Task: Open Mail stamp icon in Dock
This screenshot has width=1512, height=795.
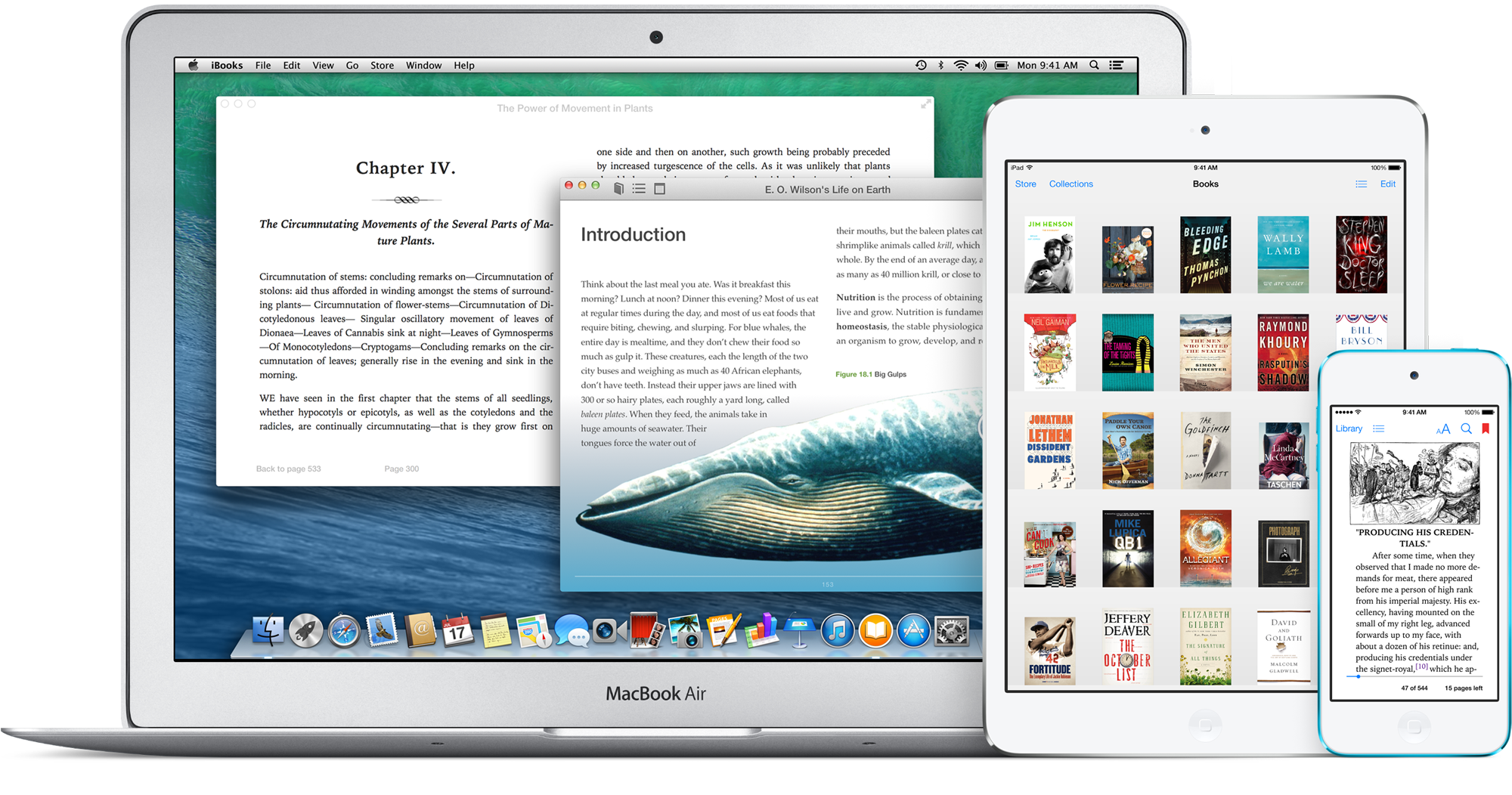Action: (382, 631)
